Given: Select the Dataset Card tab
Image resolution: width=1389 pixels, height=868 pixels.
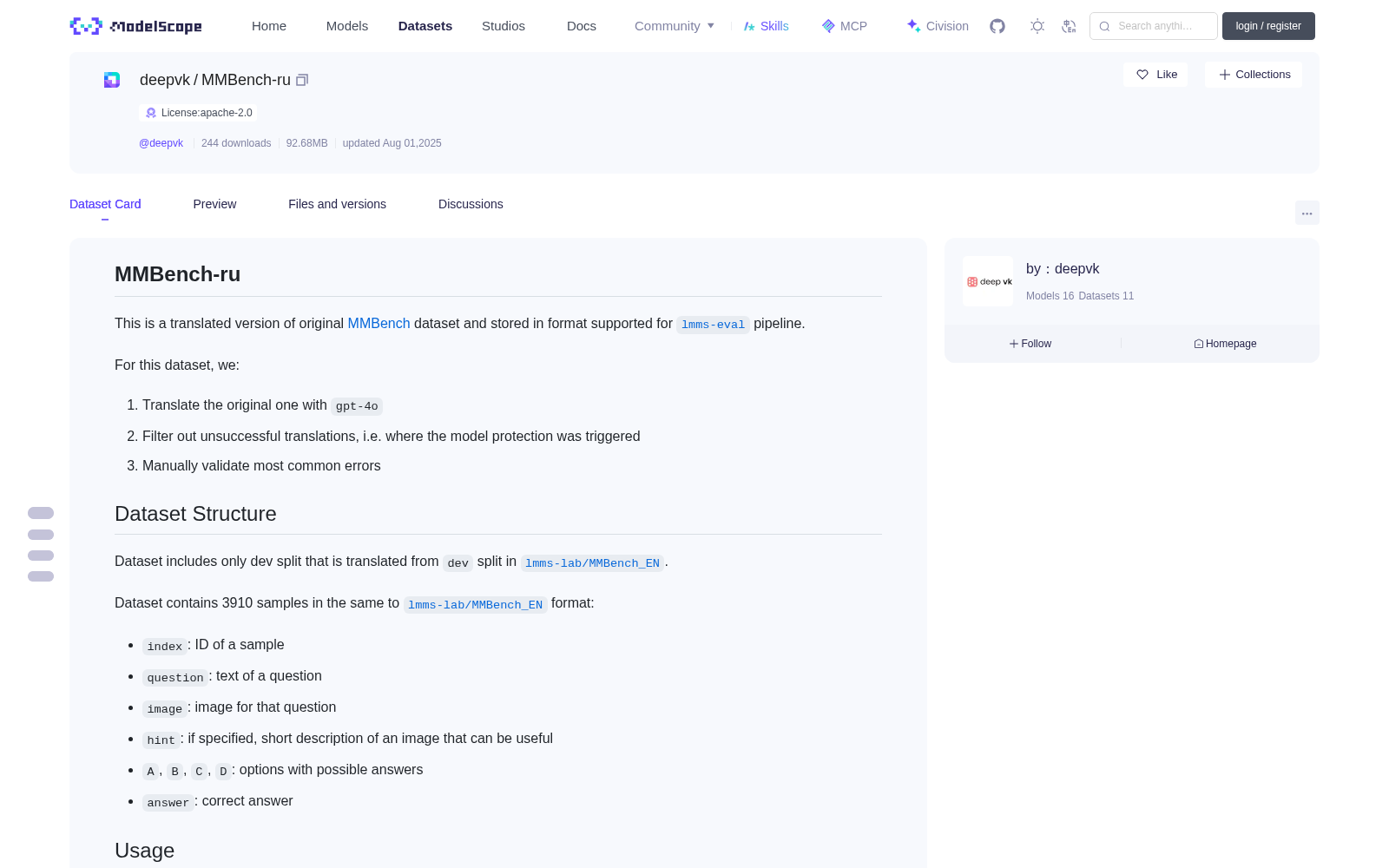Looking at the screenshot, I should (105, 204).
